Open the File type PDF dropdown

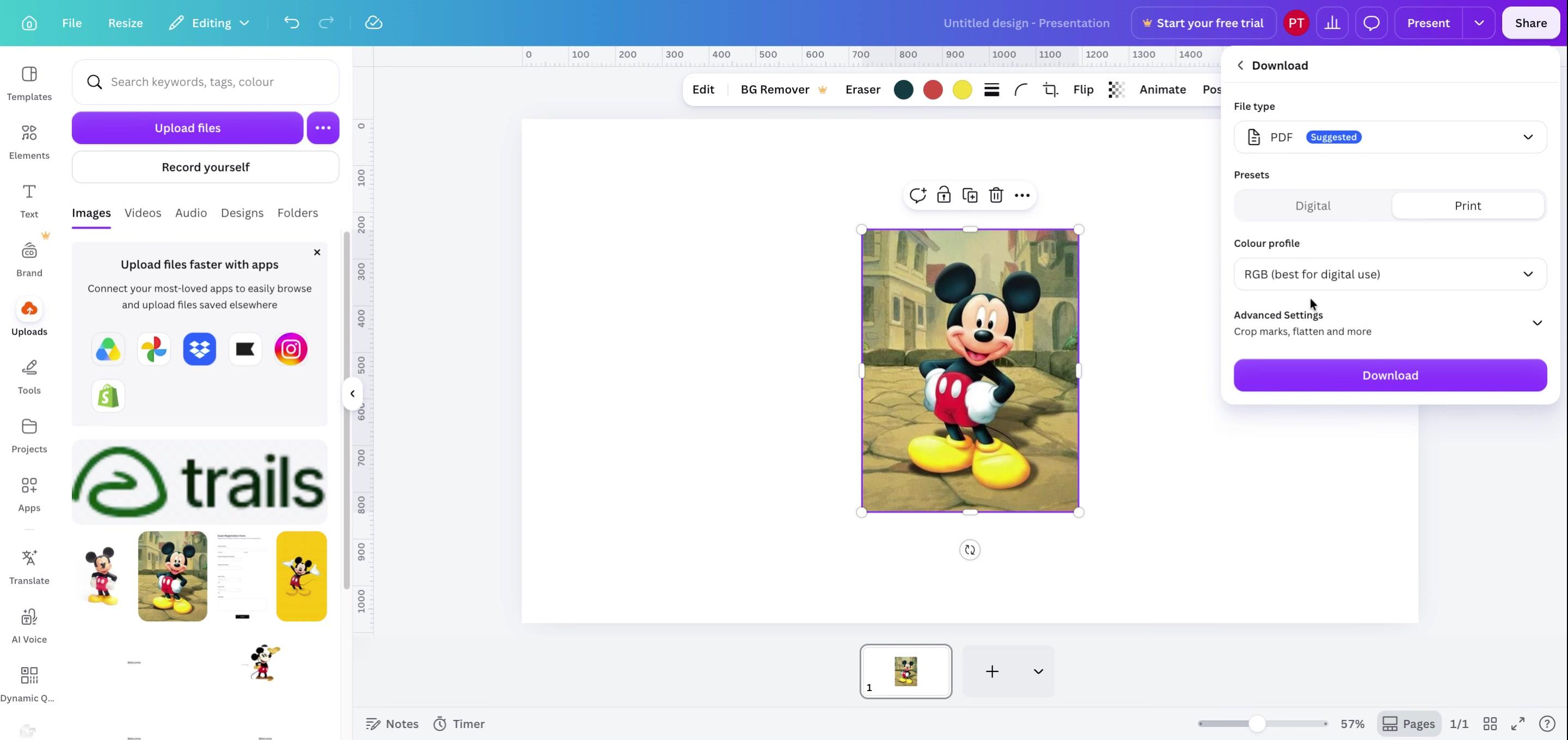(1389, 137)
